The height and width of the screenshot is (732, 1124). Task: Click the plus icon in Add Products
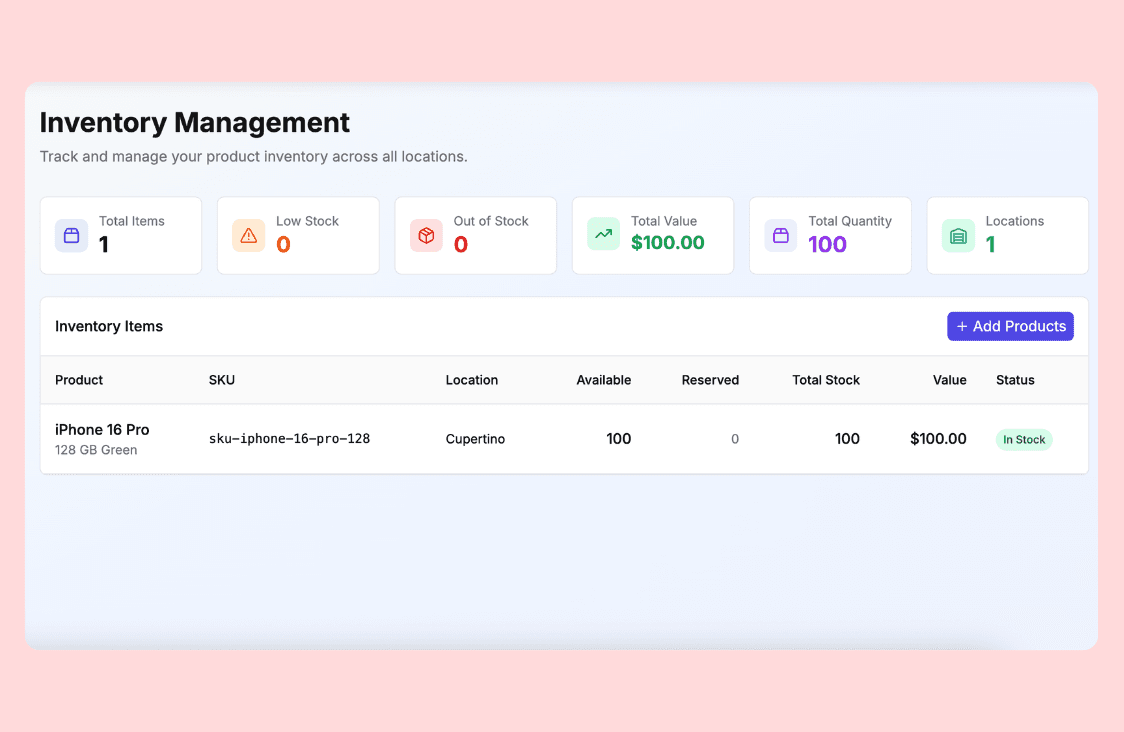[962, 326]
